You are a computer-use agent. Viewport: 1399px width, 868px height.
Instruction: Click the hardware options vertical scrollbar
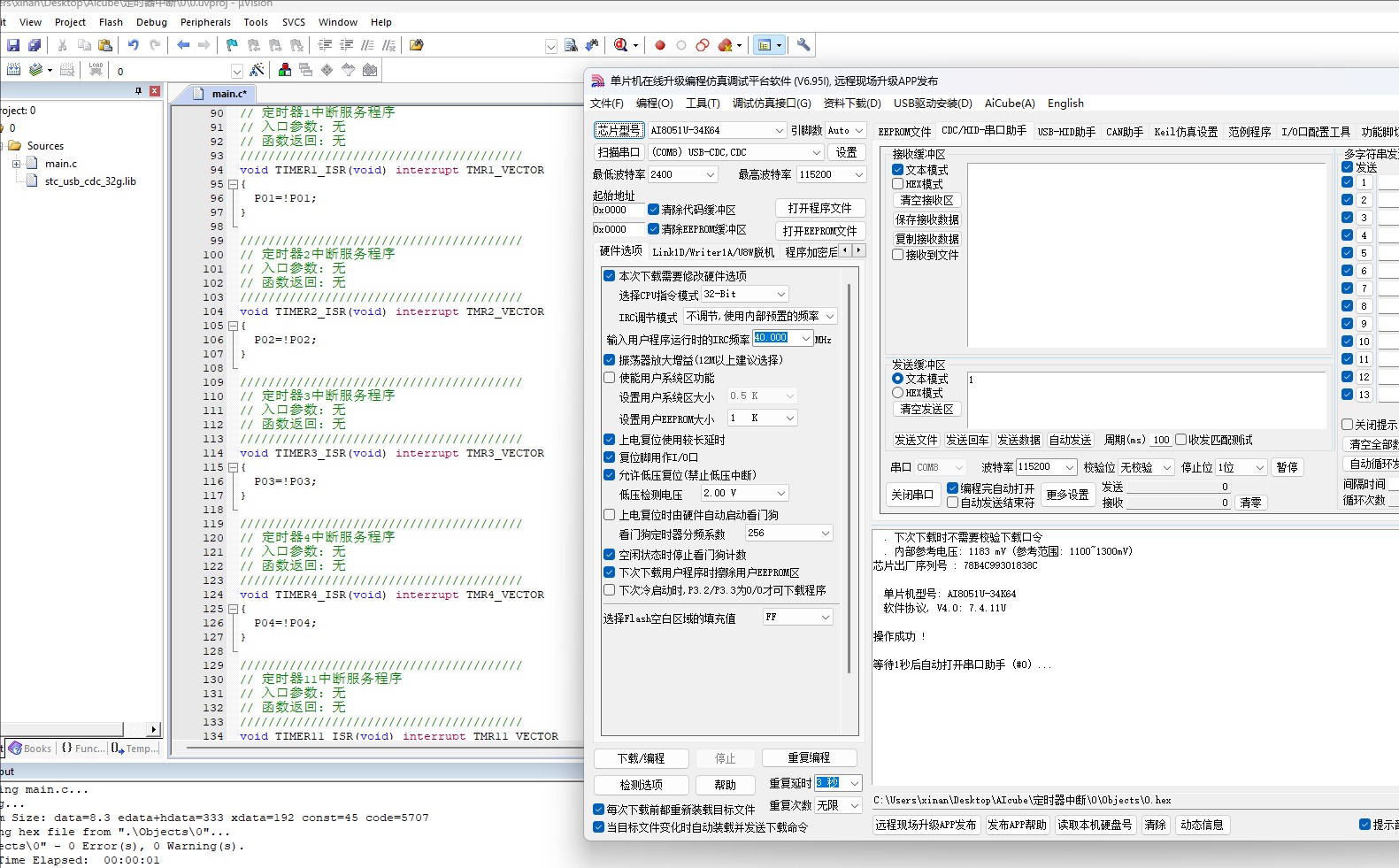click(x=849, y=478)
